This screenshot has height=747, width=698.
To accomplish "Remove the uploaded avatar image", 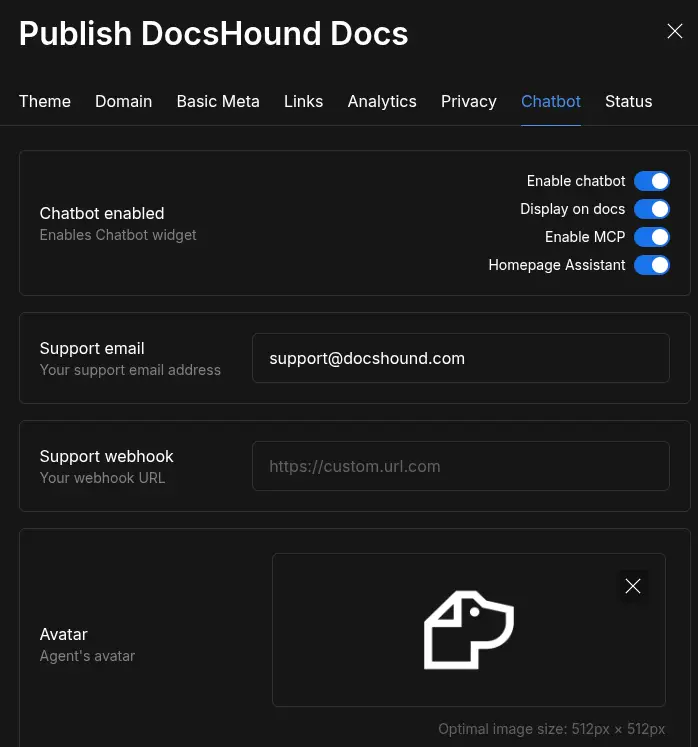I will coord(633,586).
